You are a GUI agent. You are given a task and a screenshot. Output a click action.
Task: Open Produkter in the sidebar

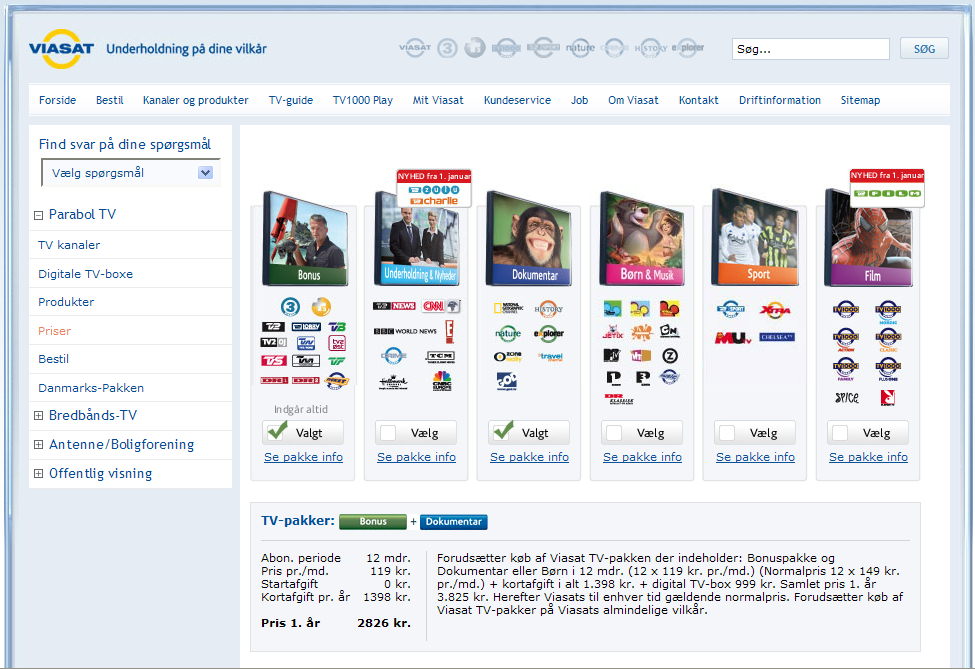66,302
